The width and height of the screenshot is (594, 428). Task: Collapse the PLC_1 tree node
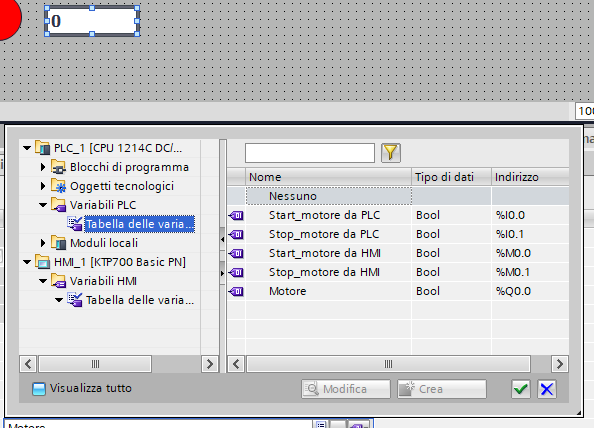pyautogui.click(x=27, y=148)
